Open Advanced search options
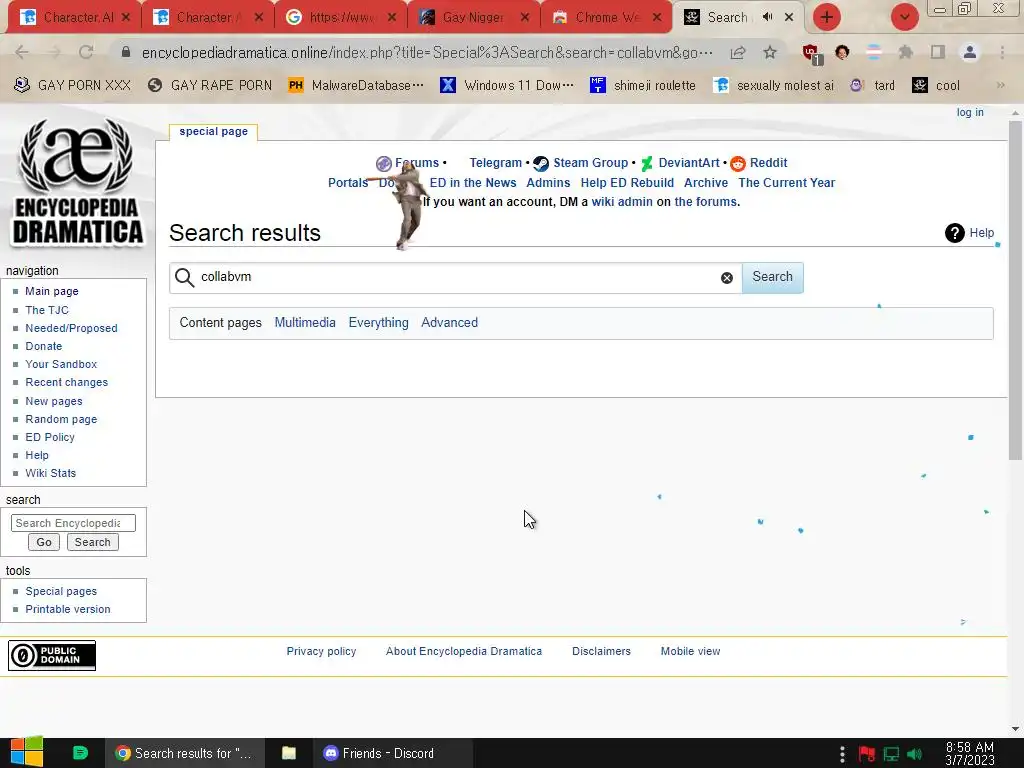The width and height of the screenshot is (1024, 768). tap(449, 323)
